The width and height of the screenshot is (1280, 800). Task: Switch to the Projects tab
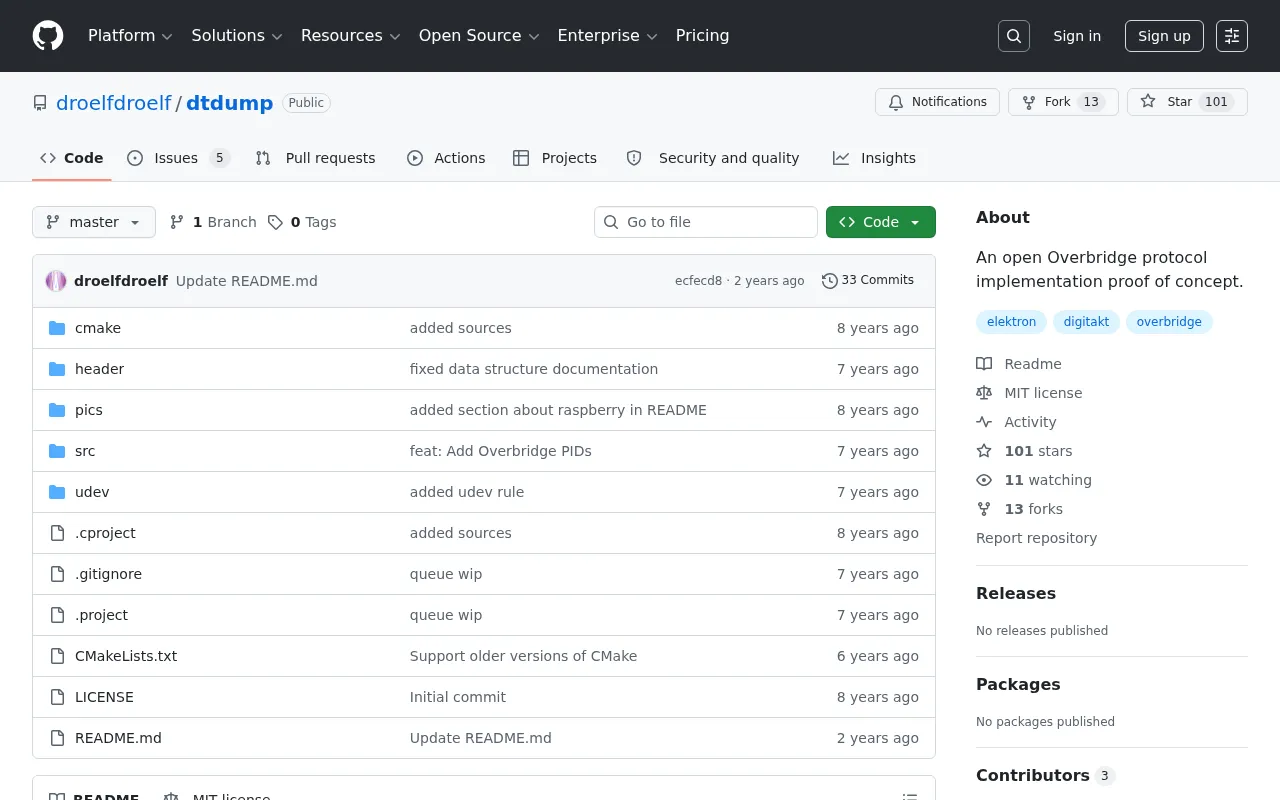(555, 158)
